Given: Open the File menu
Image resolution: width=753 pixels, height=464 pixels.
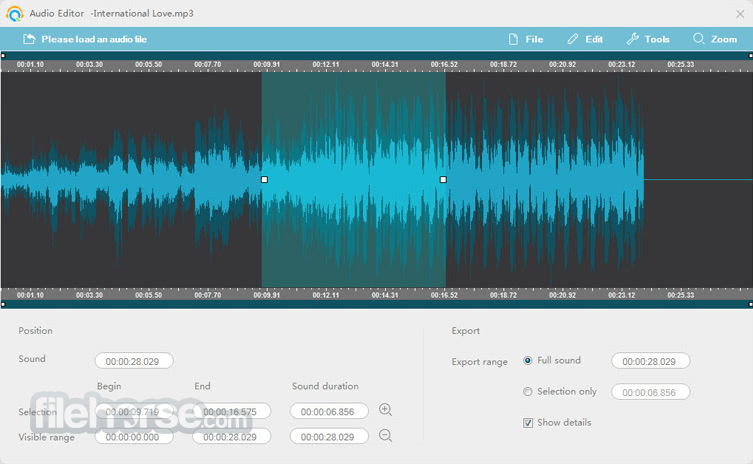Looking at the screenshot, I should click(526, 39).
